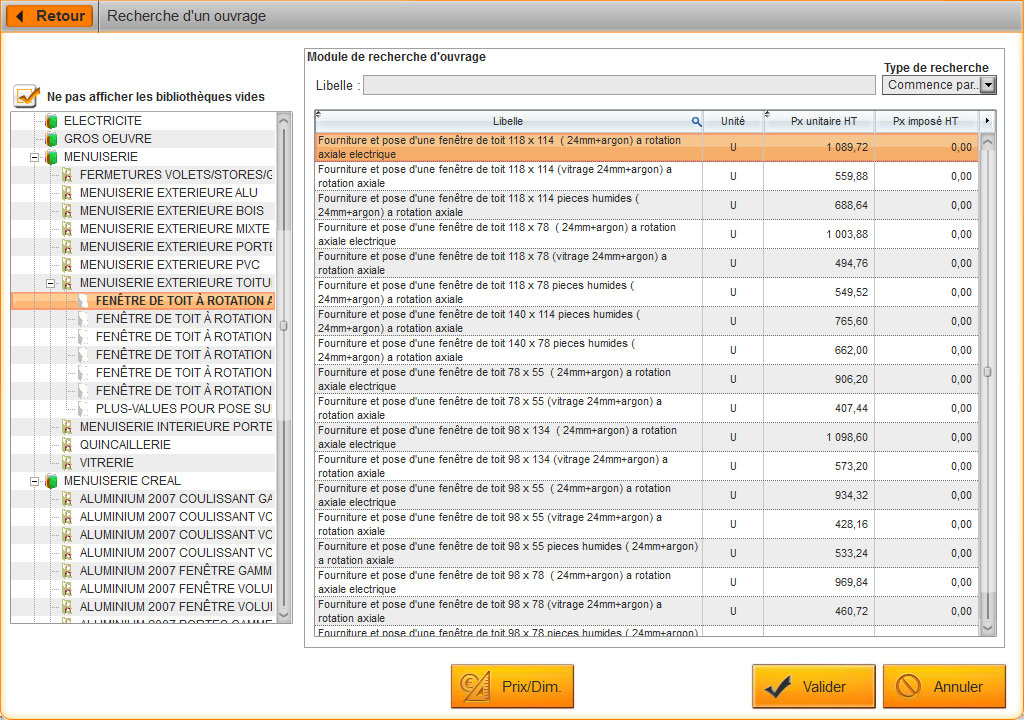Select MENUISERIE EXTERIEURE ALU in tree

[x=168, y=193]
